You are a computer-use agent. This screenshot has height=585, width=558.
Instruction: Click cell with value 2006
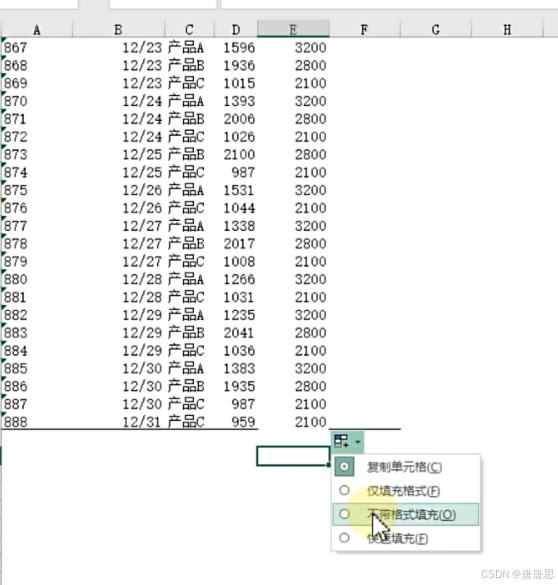pyautogui.click(x=236, y=119)
